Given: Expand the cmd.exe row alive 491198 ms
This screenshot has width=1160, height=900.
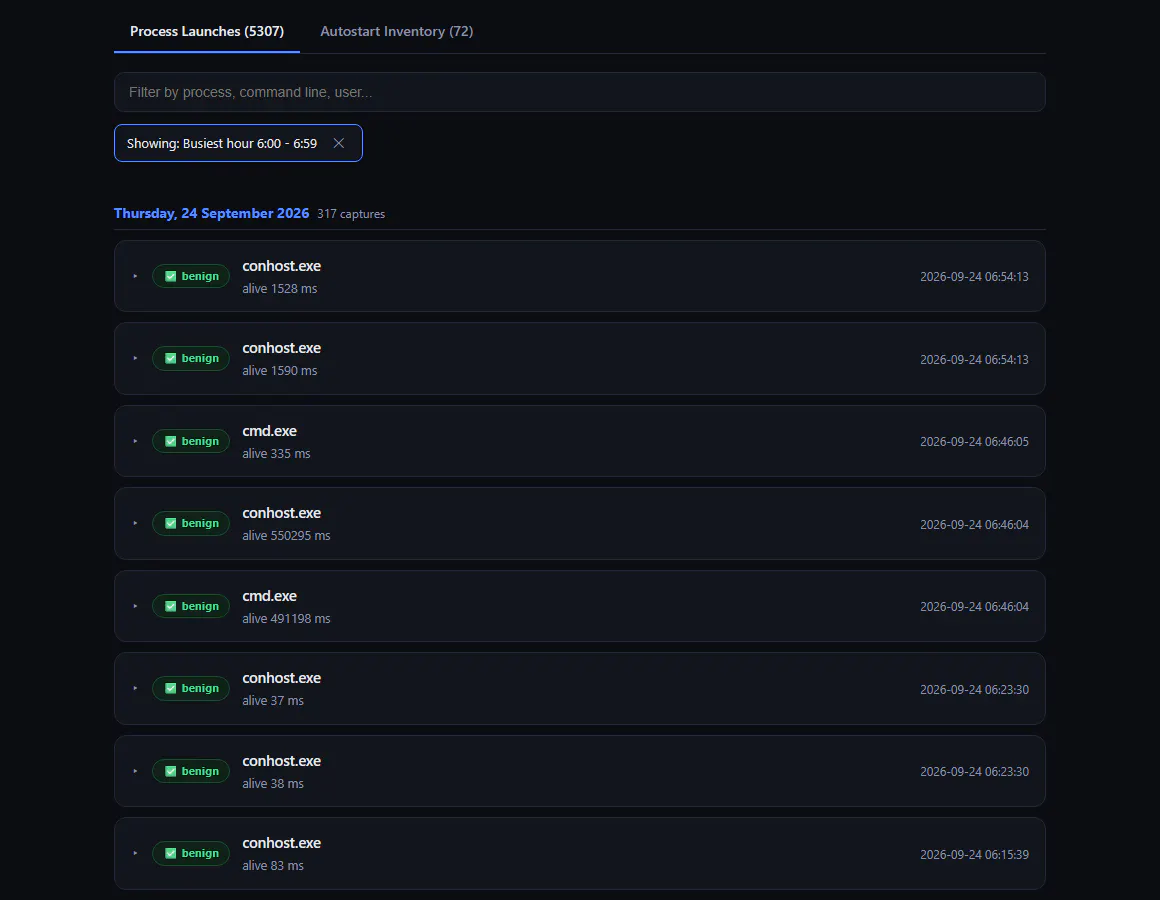Looking at the screenshot, I should click(135, 606).
